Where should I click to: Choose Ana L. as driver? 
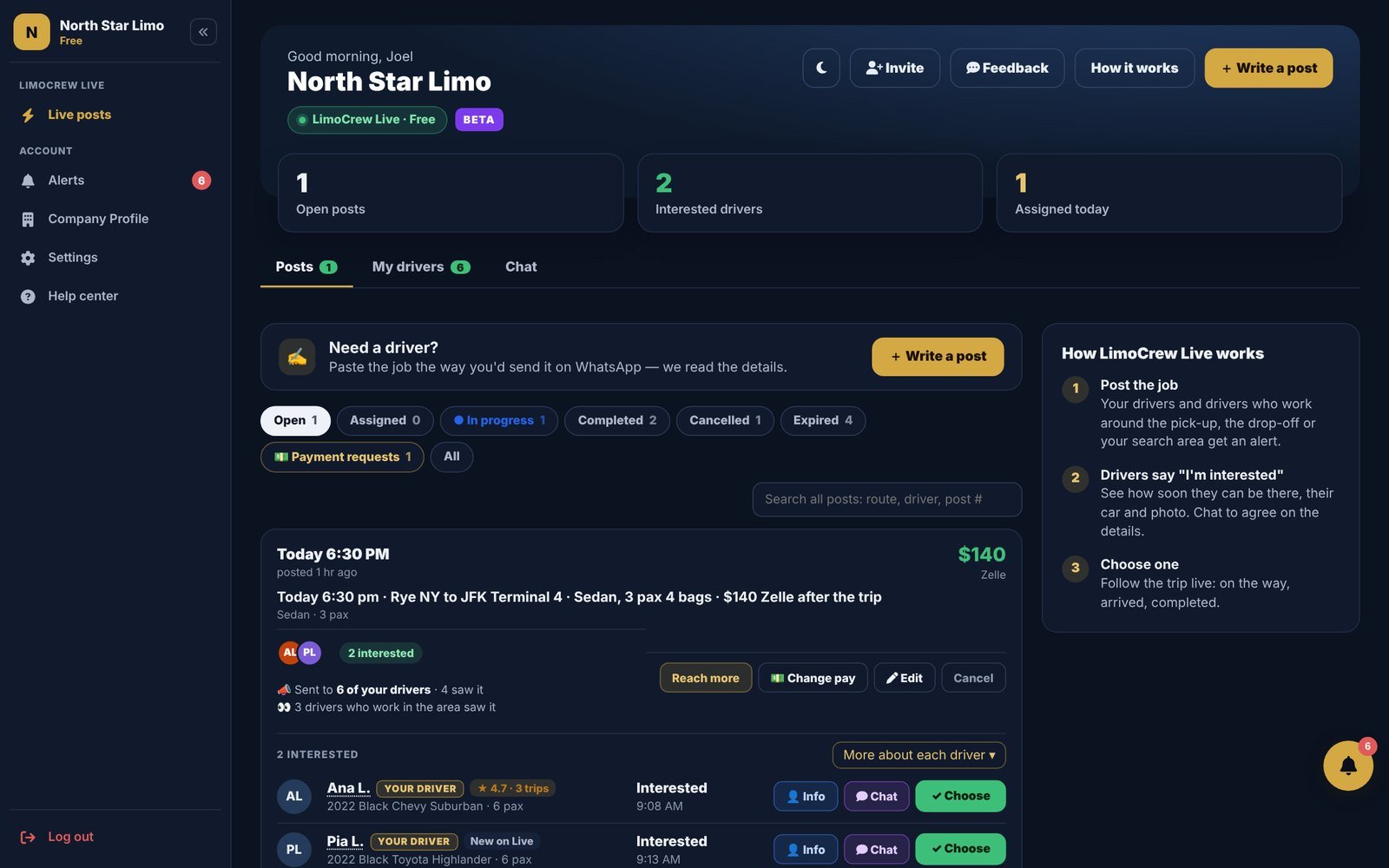pos(960,796)
